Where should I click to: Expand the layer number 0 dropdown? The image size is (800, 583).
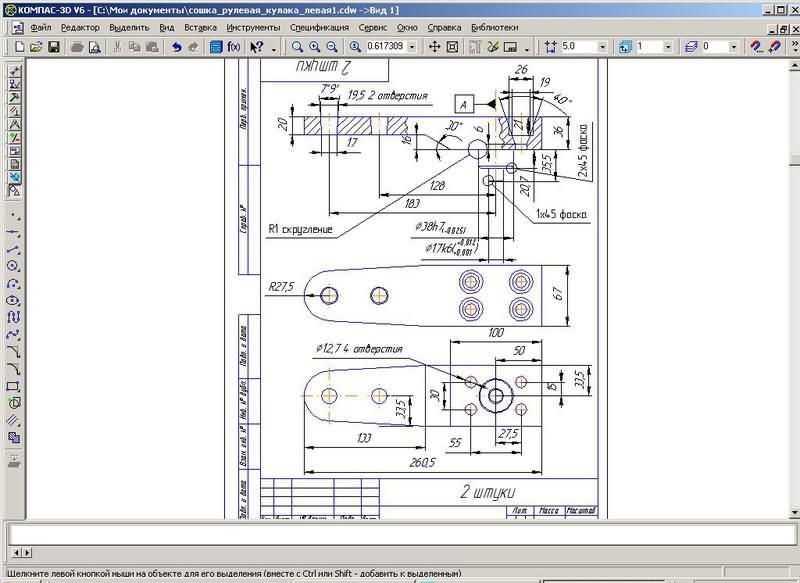pos(734,47)
